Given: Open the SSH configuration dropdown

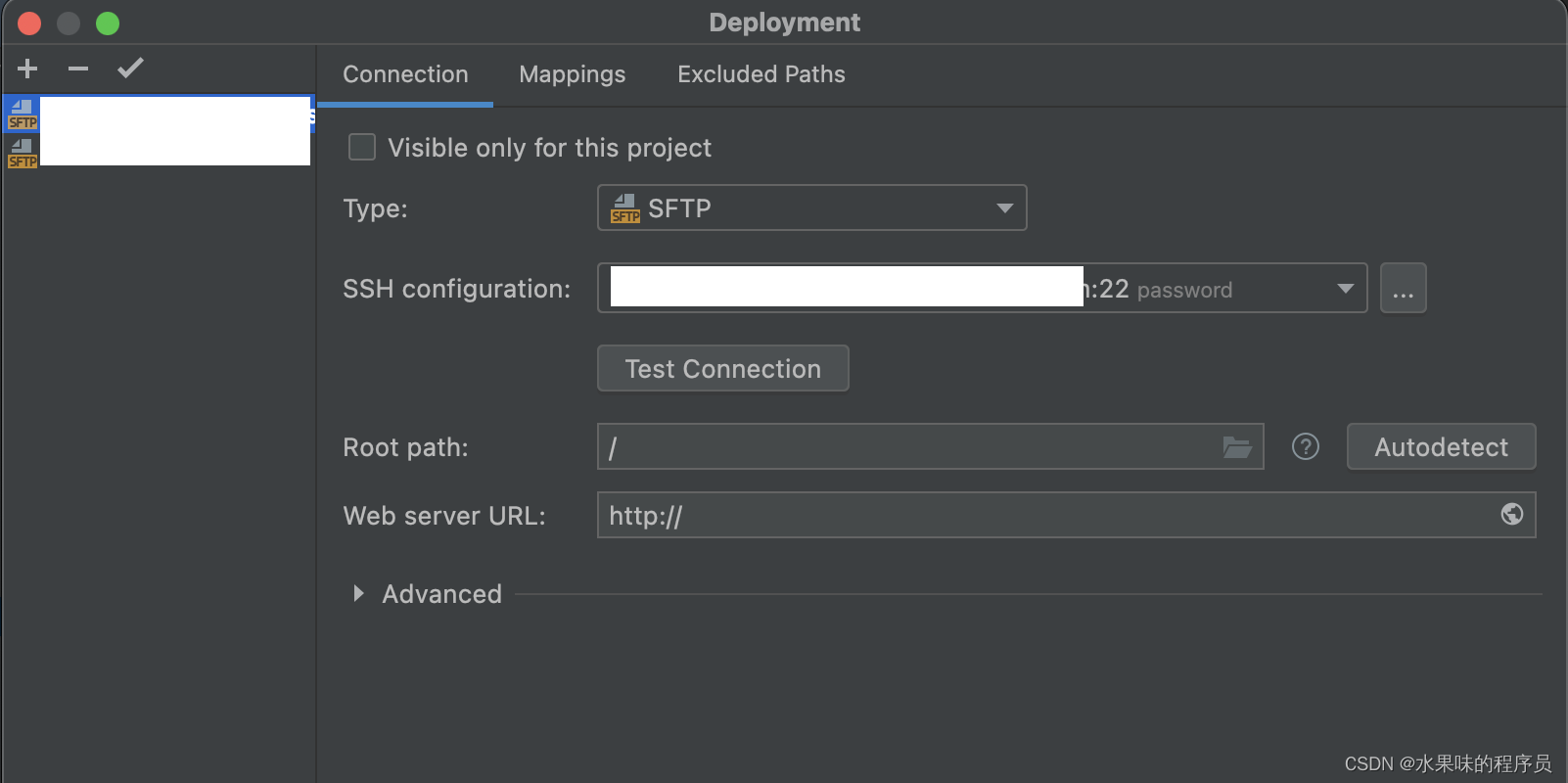Looking at the screenshot, I should (982, 288).
